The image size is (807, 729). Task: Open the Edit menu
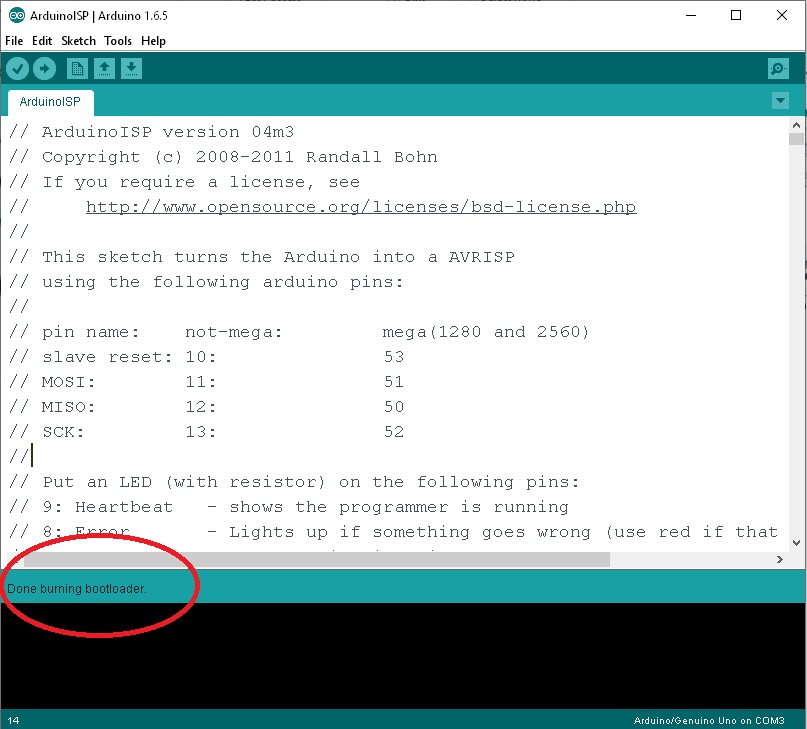pos(42,41)
